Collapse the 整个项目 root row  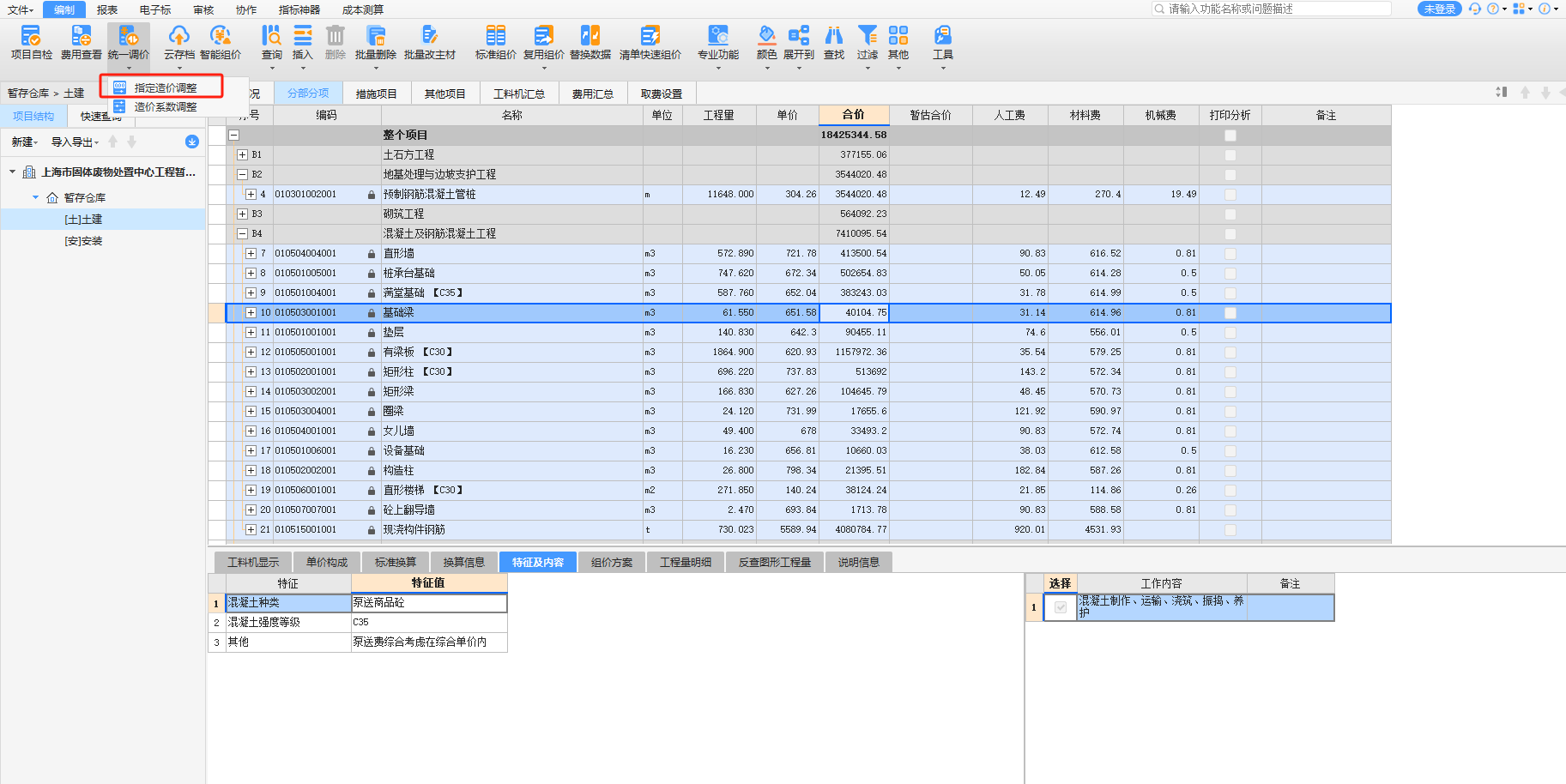tap(233, 136)
